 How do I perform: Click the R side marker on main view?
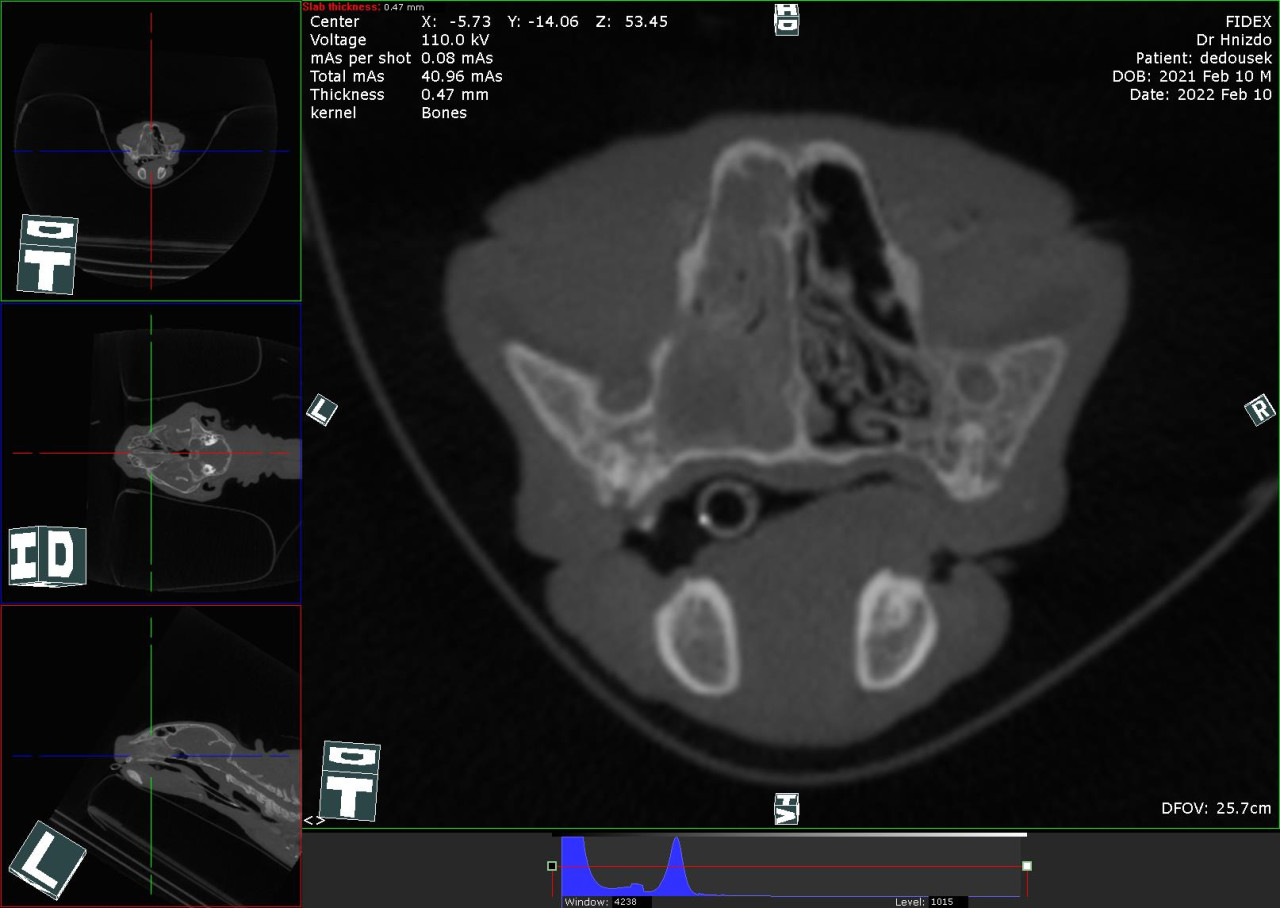tap(1260, 409)
